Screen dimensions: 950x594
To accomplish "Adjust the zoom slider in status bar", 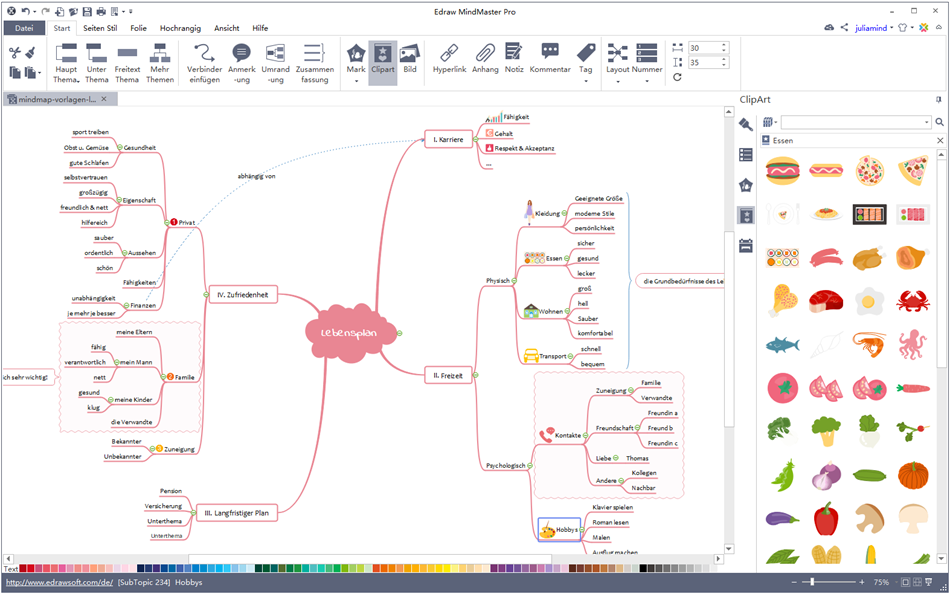I will 813,582.
